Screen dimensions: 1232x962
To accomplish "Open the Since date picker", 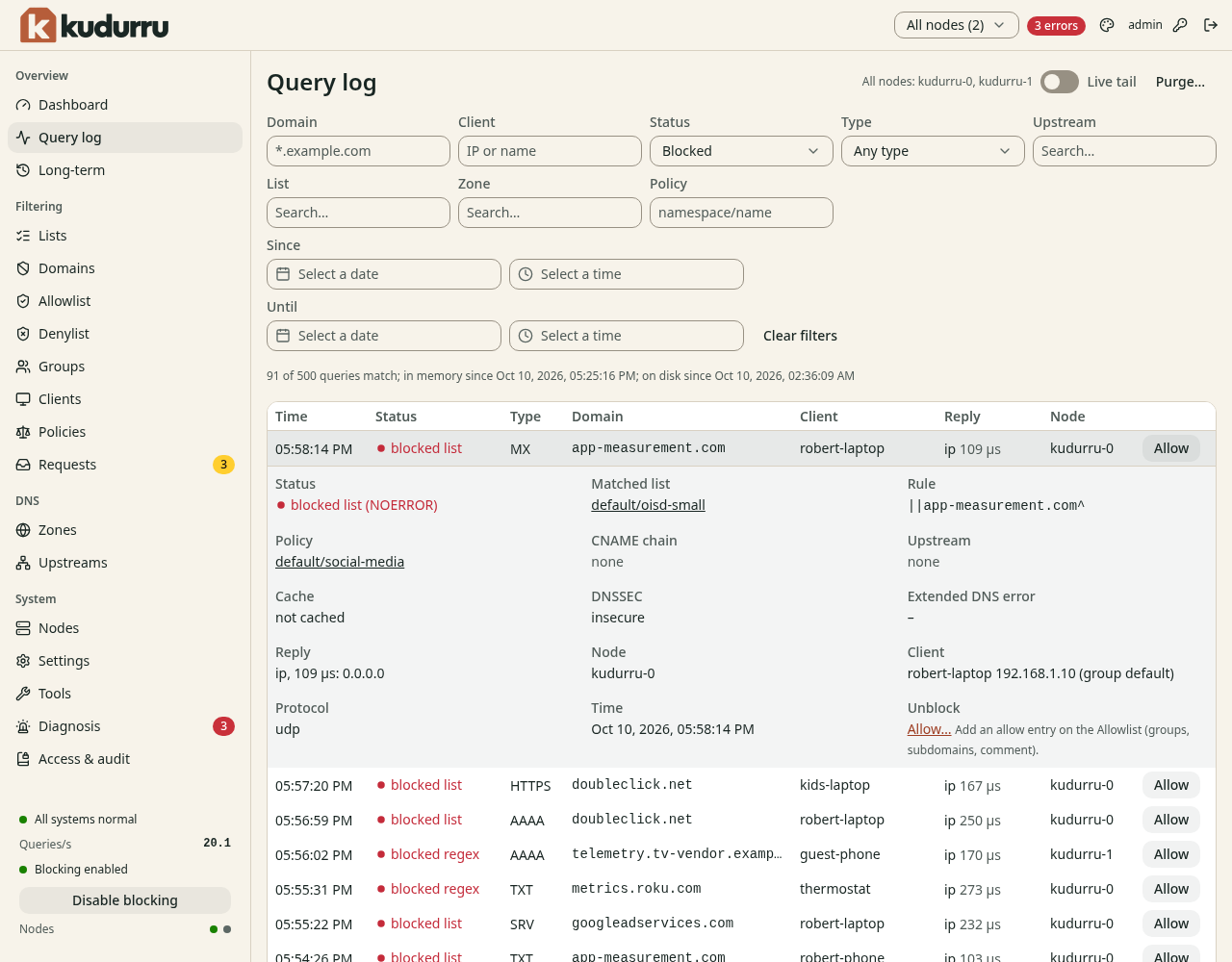I will 384,274.
